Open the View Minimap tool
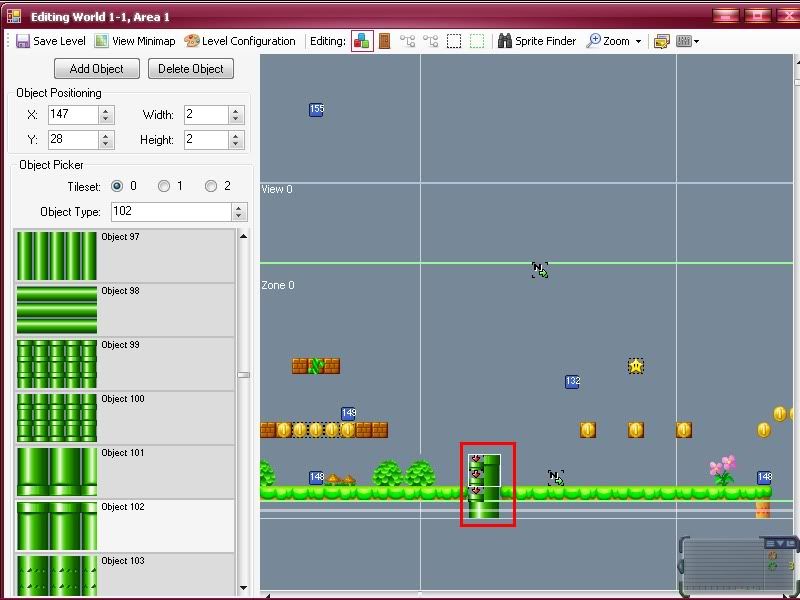800x600 pixels. pos(135,41)
